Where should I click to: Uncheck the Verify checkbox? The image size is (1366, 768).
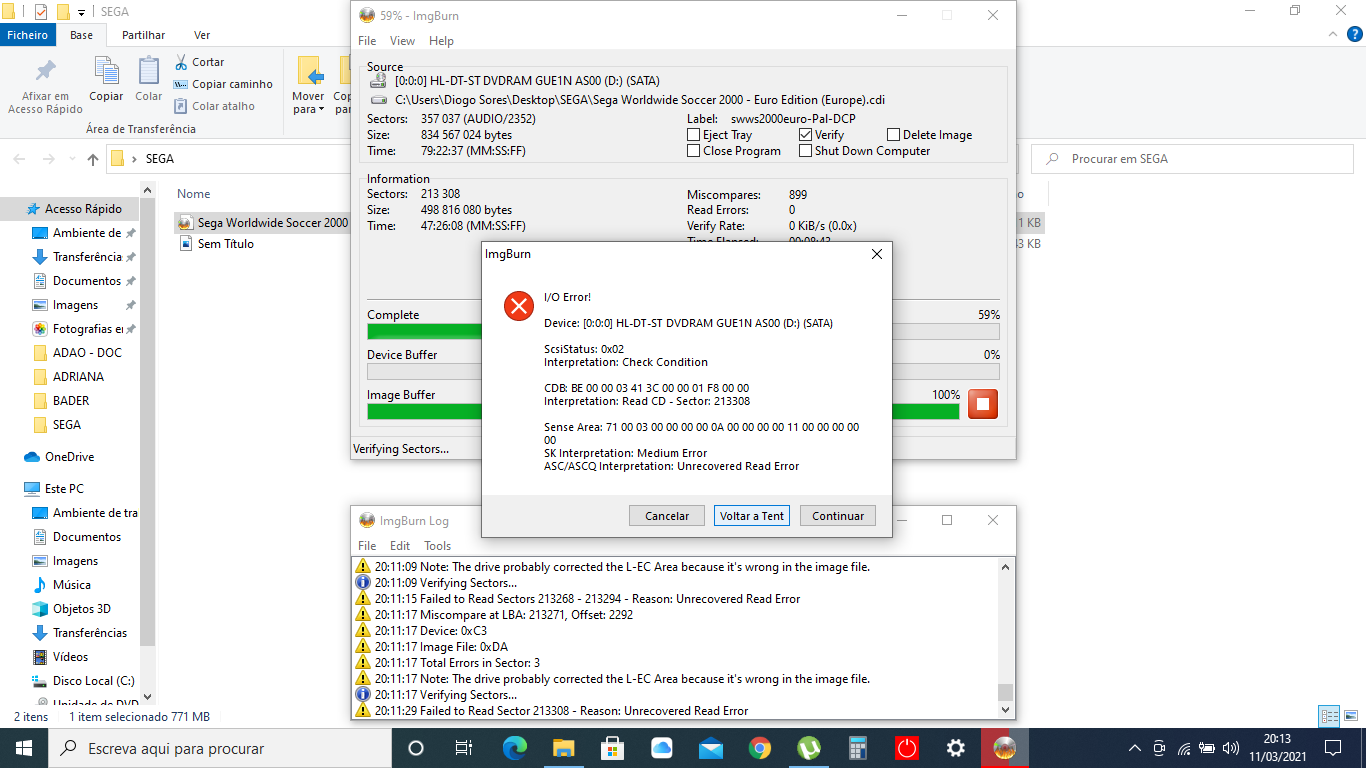[x=806, y=135]
